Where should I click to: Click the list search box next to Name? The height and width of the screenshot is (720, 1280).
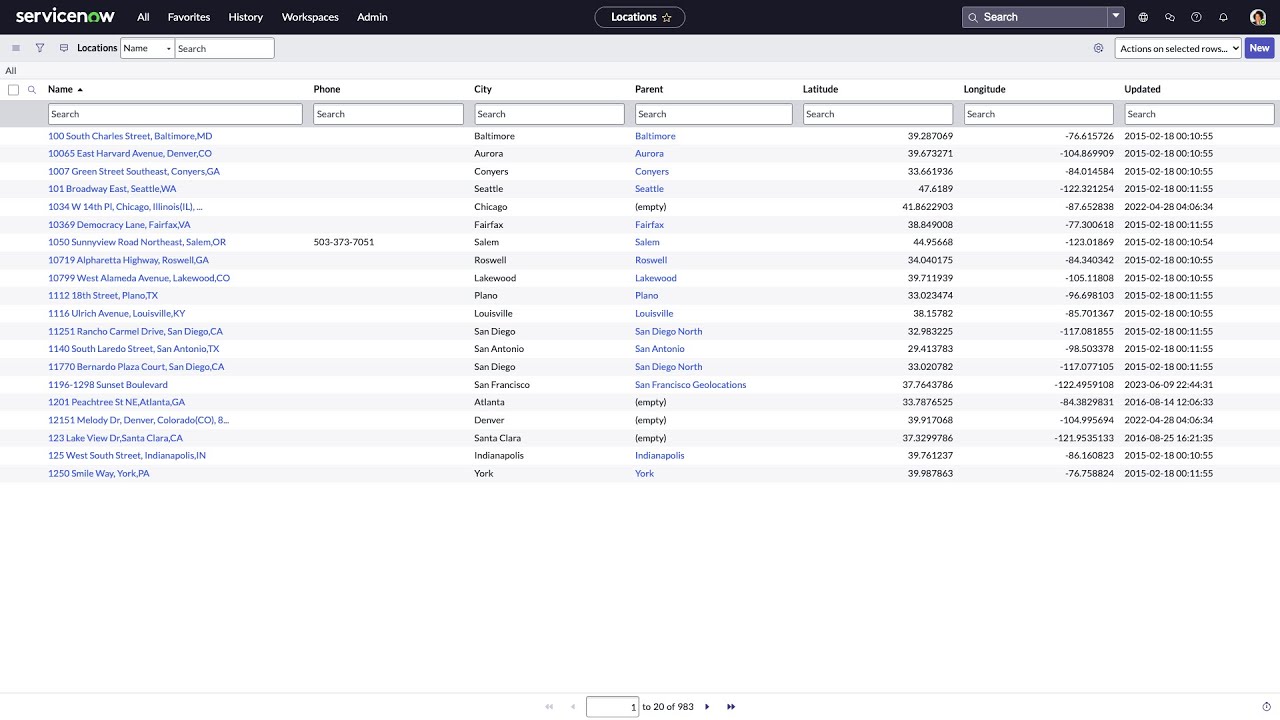[224, 48]
